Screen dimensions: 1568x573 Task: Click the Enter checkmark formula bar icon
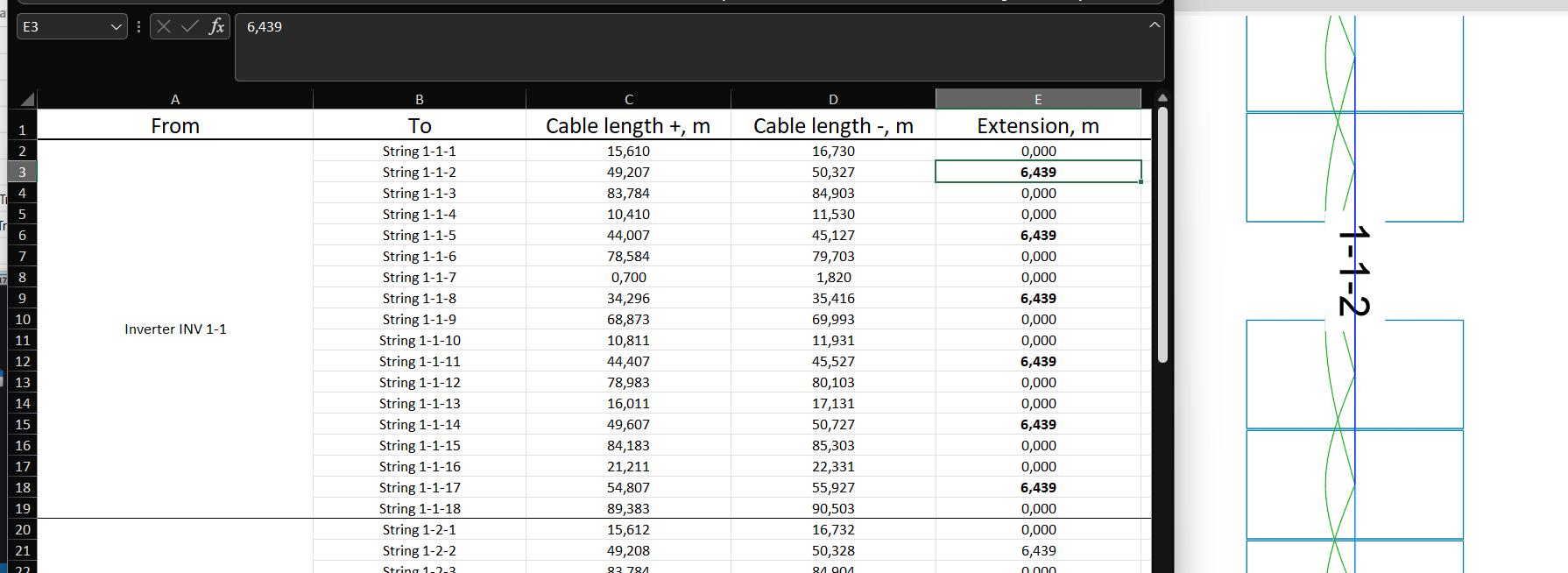pyautogui.click(x=190, y=26)
